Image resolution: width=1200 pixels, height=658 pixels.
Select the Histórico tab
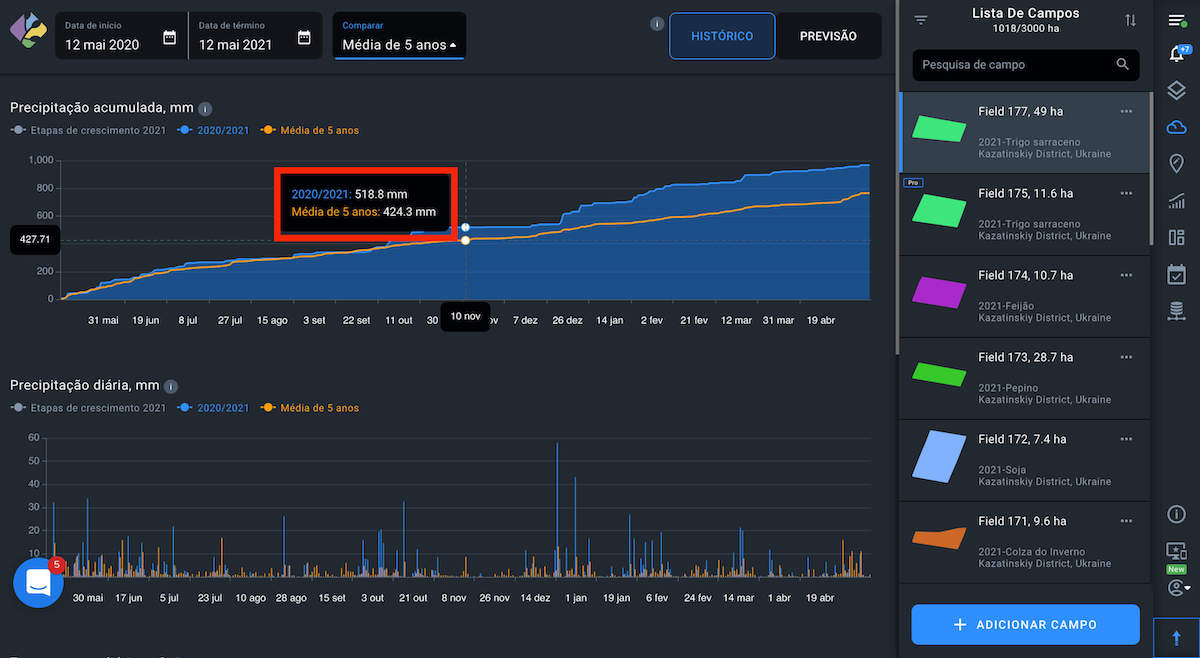[x=722, y=36]
